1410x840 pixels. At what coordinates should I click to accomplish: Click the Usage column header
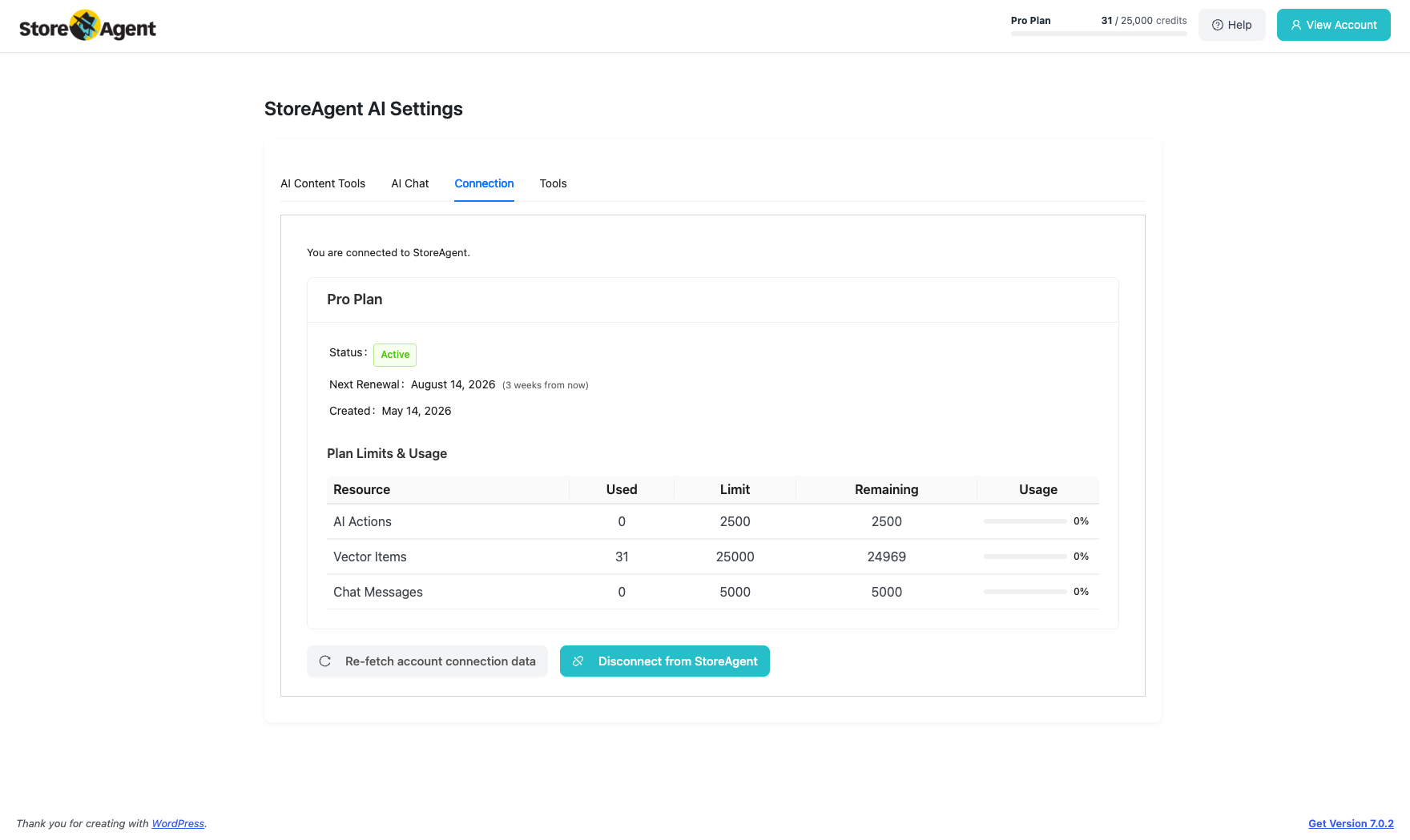(x=1038, y=489)
